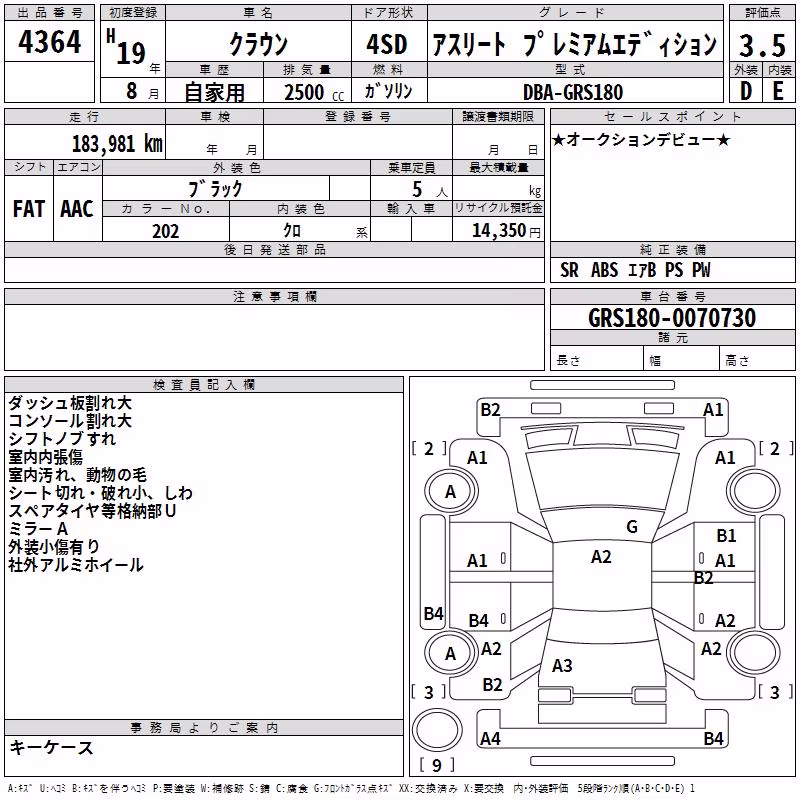Click the overall score 3.5
Viewport: 800px width, 800px height.
(762, 45)
